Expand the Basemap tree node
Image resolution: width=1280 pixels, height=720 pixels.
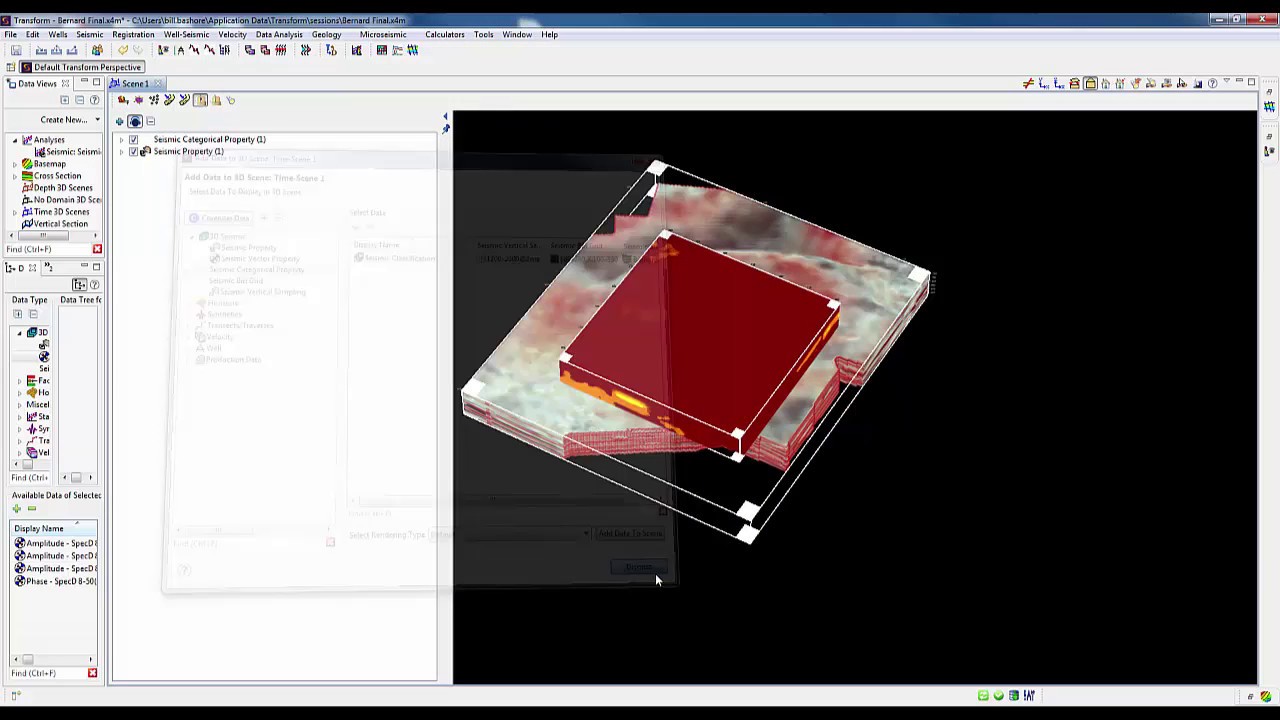tap(15, 164)
